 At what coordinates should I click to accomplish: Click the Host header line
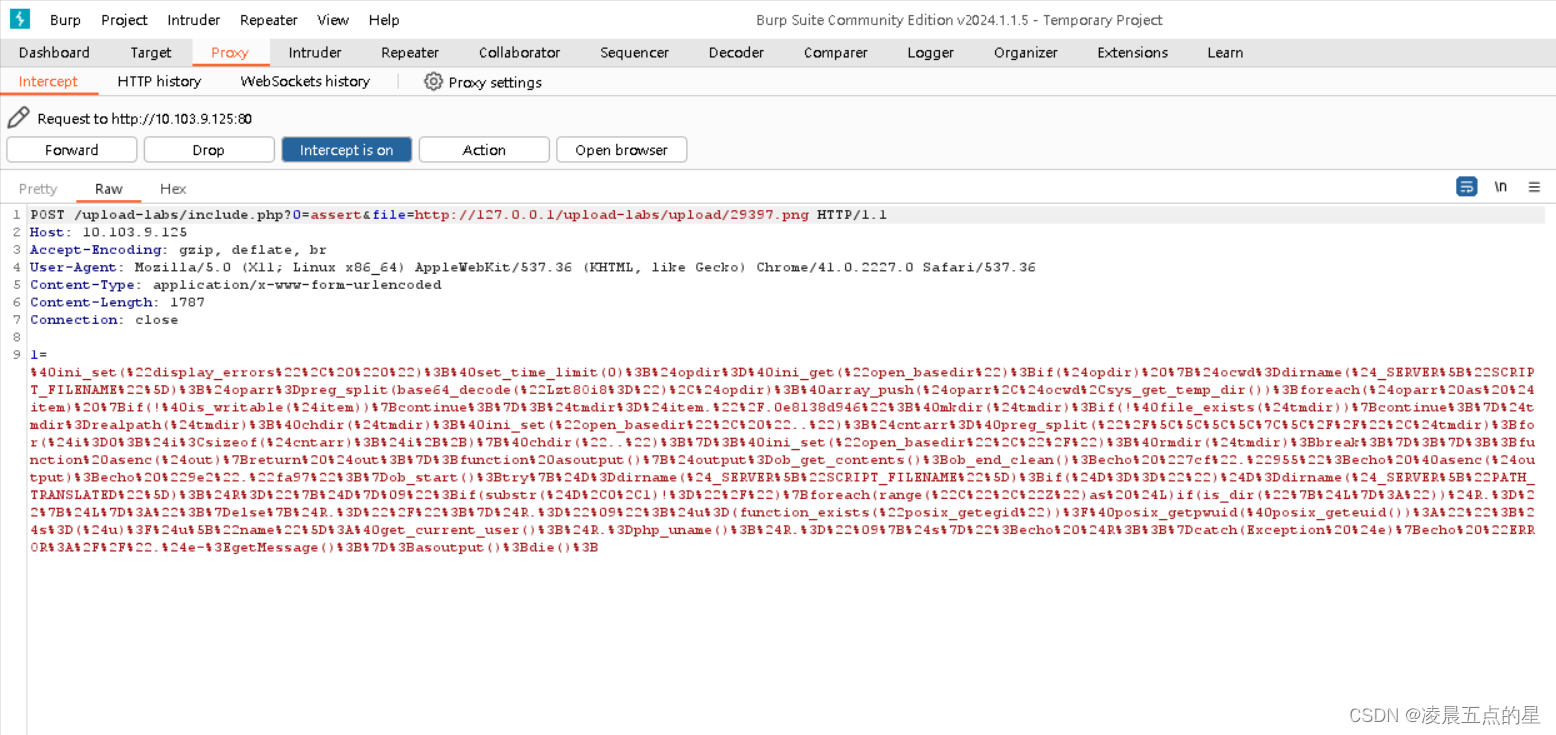(109, 232)
